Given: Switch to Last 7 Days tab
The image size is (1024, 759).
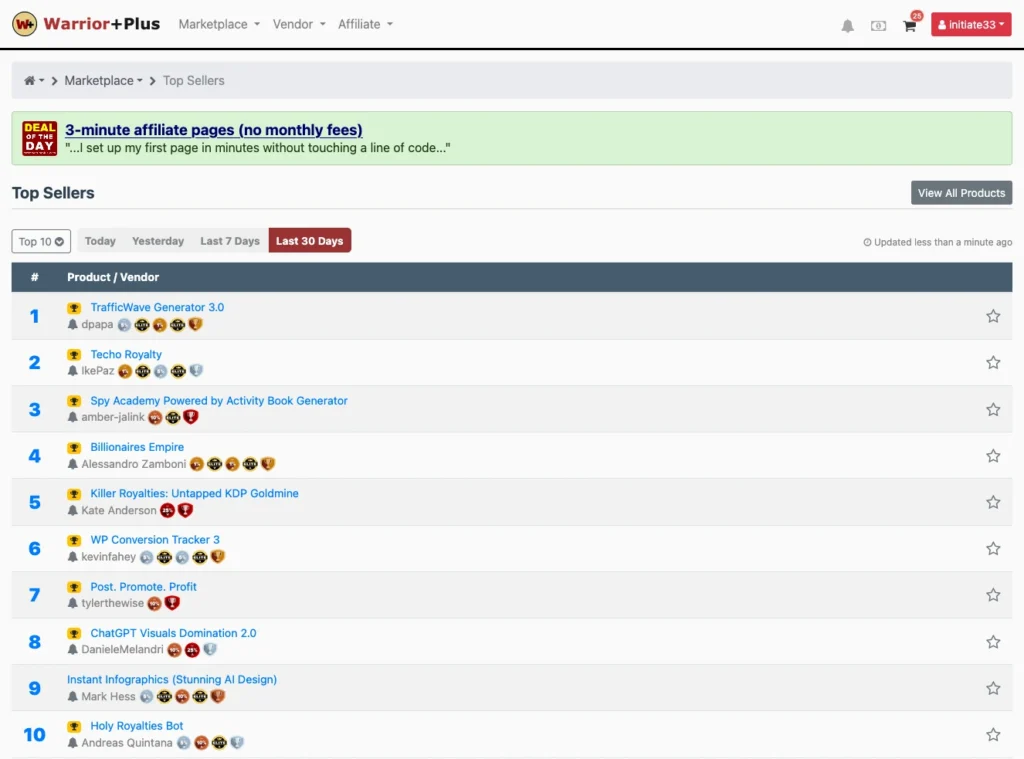Looking at the screenshot, I should (230, 241).
